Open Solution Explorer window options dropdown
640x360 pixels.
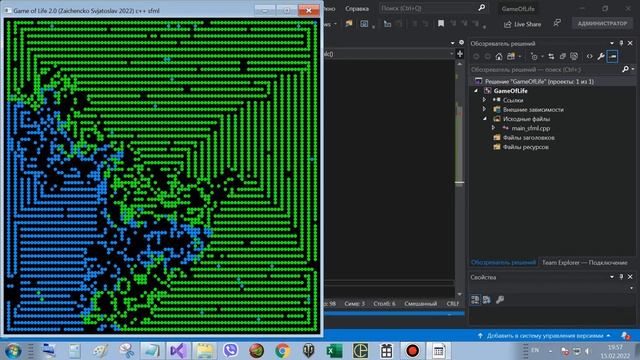612,43
